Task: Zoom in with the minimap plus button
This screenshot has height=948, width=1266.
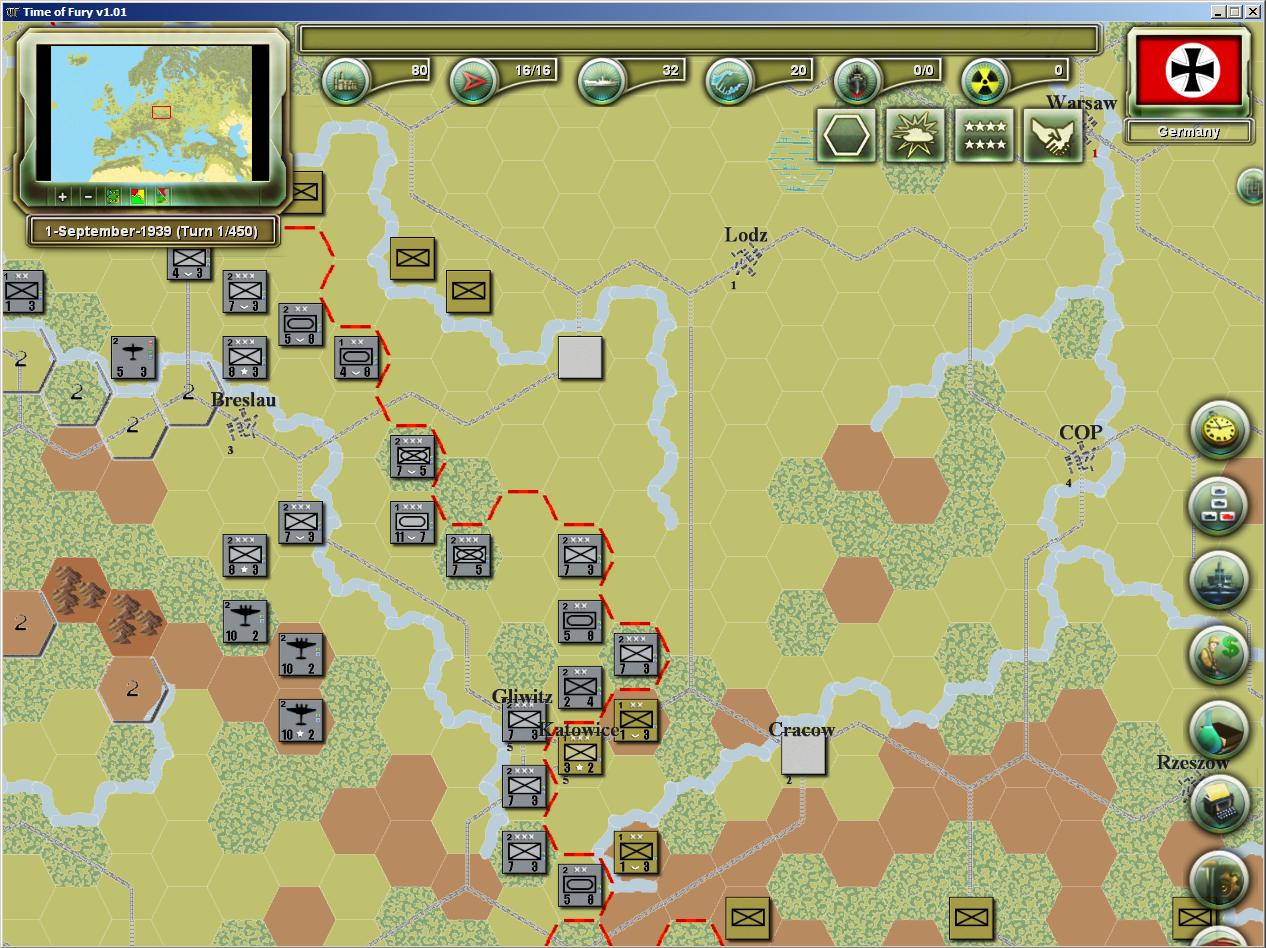Action: (62, 196)
